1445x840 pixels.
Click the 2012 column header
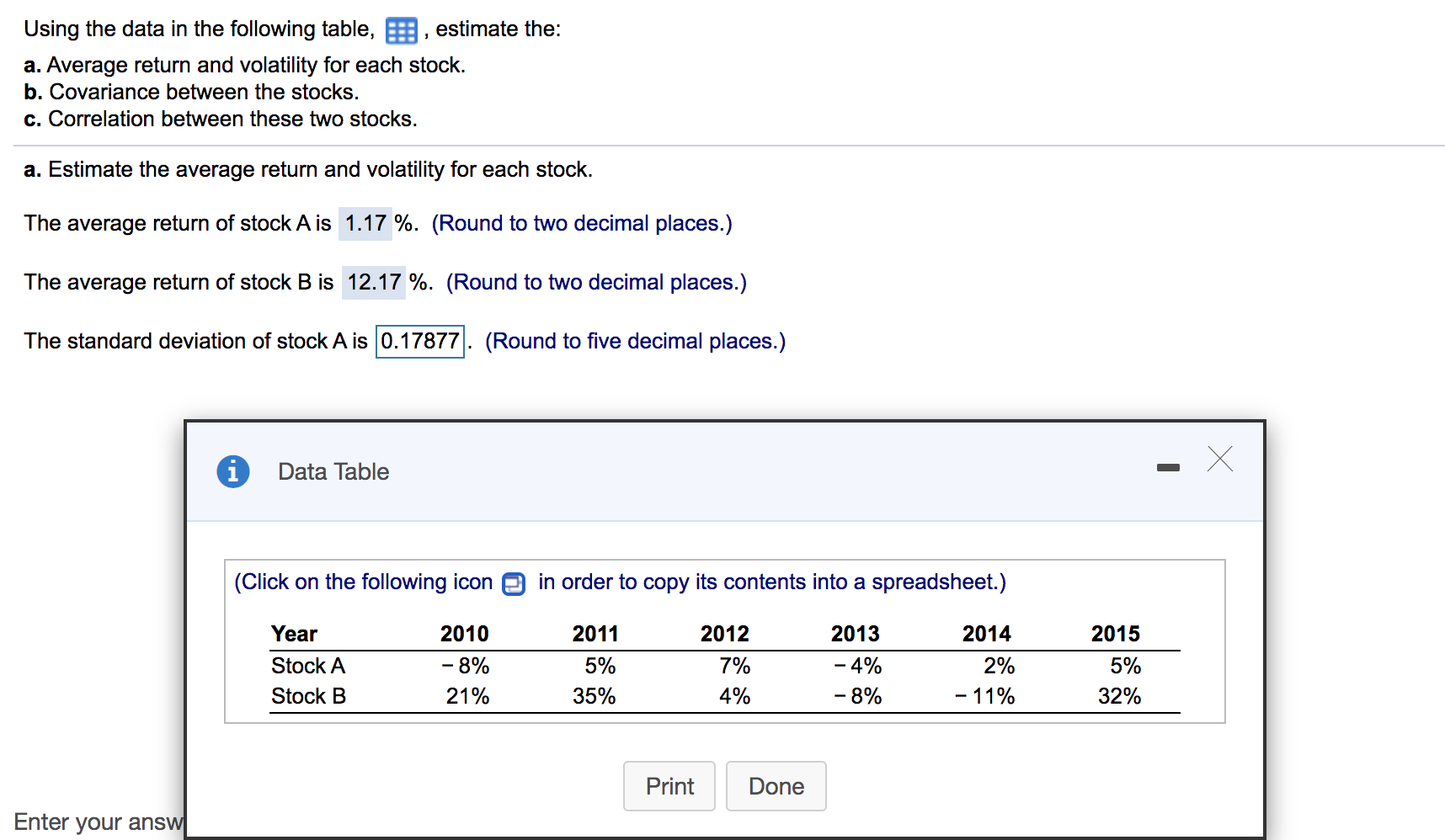(x=725, y=633)
